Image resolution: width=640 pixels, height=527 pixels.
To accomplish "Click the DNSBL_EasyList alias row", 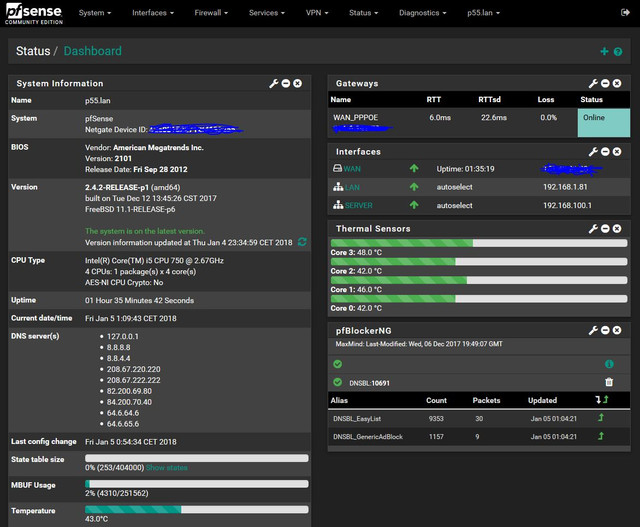I will (479, 418).
